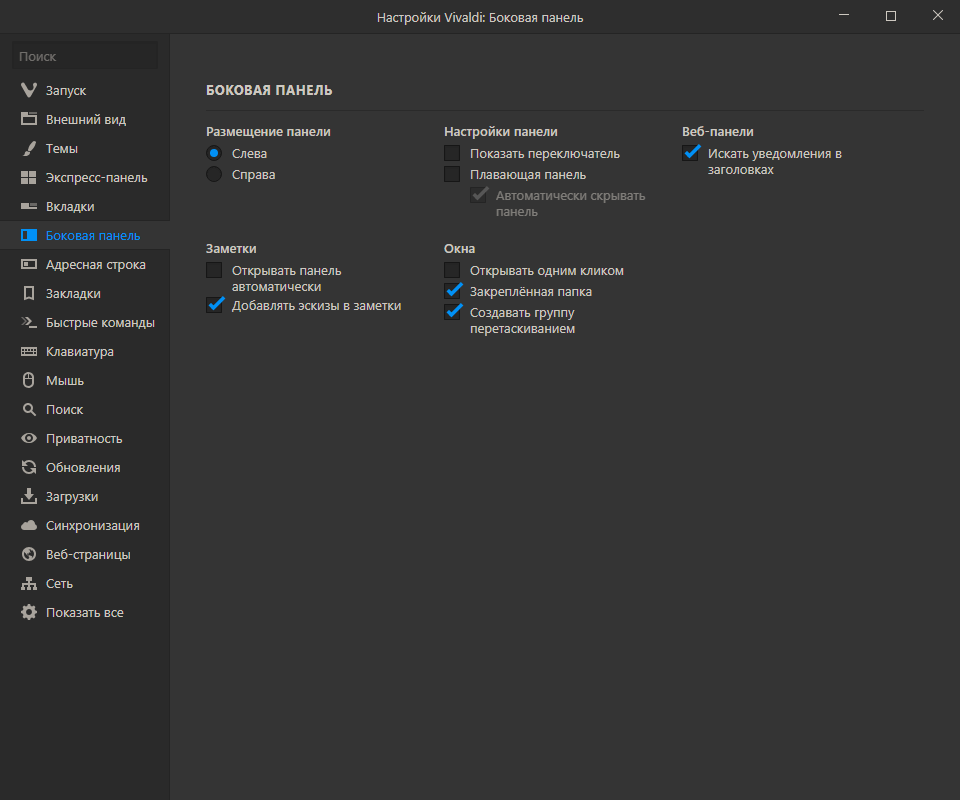Click the Справа radio label text
The image size is (960, 800).
click(x=253, y=174)
